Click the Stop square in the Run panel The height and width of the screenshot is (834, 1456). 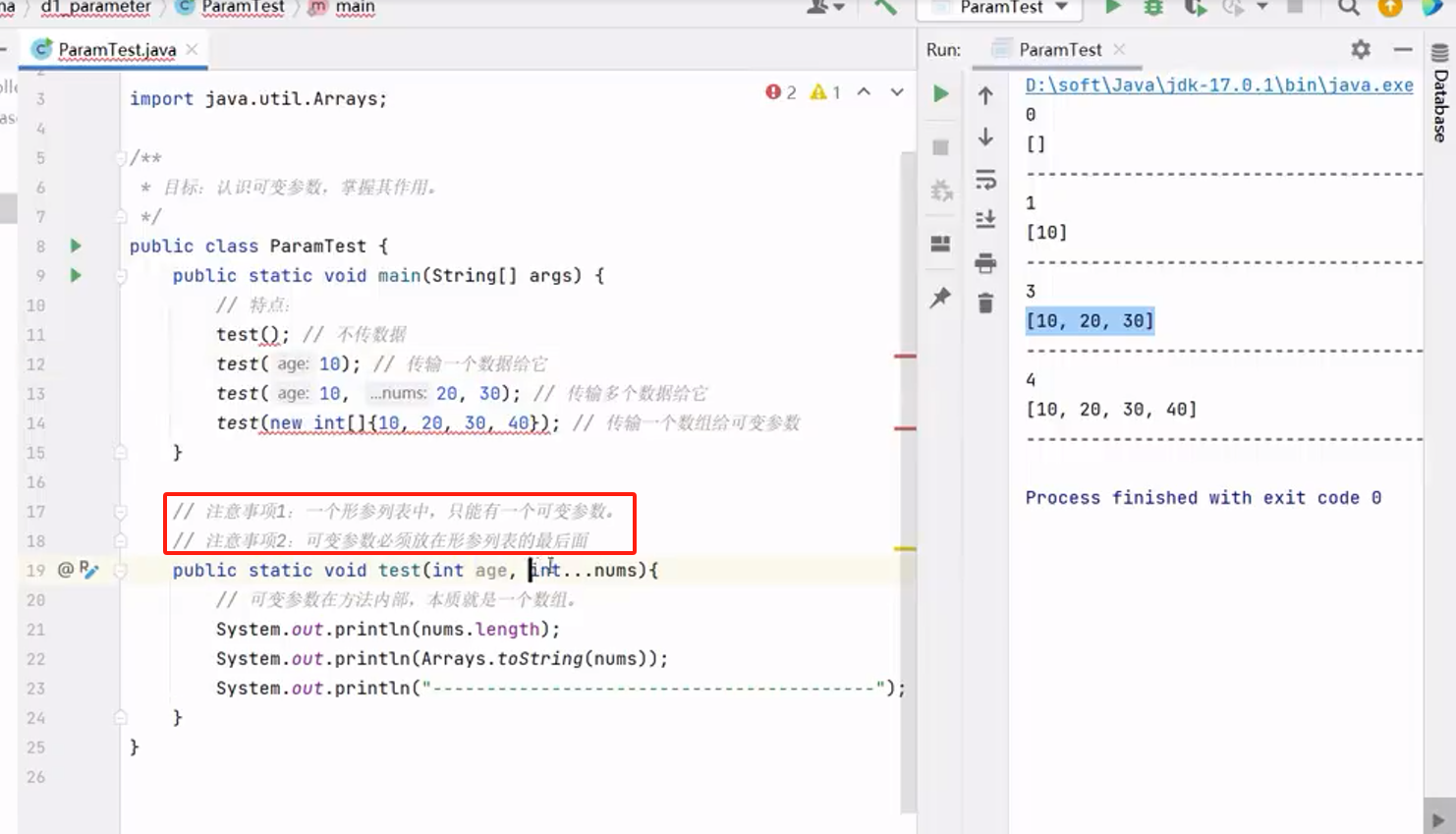pyautogui.click(x=940, y=147)
